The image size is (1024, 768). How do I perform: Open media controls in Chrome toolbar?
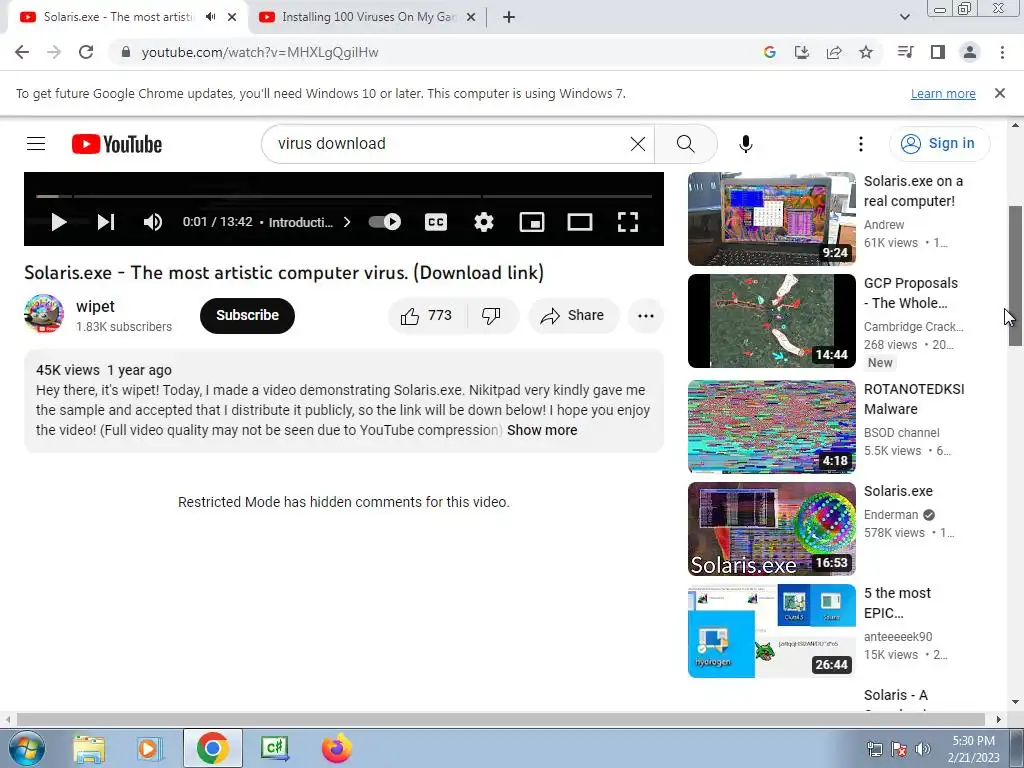[x=905, y=52]
